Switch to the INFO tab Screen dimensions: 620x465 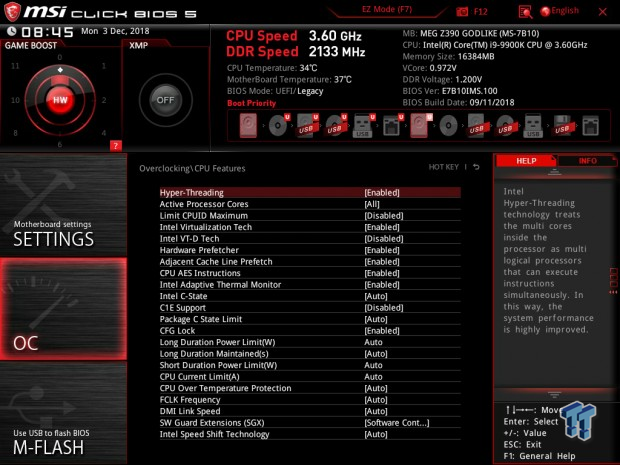pyautogui.click(x=587, y=161)
